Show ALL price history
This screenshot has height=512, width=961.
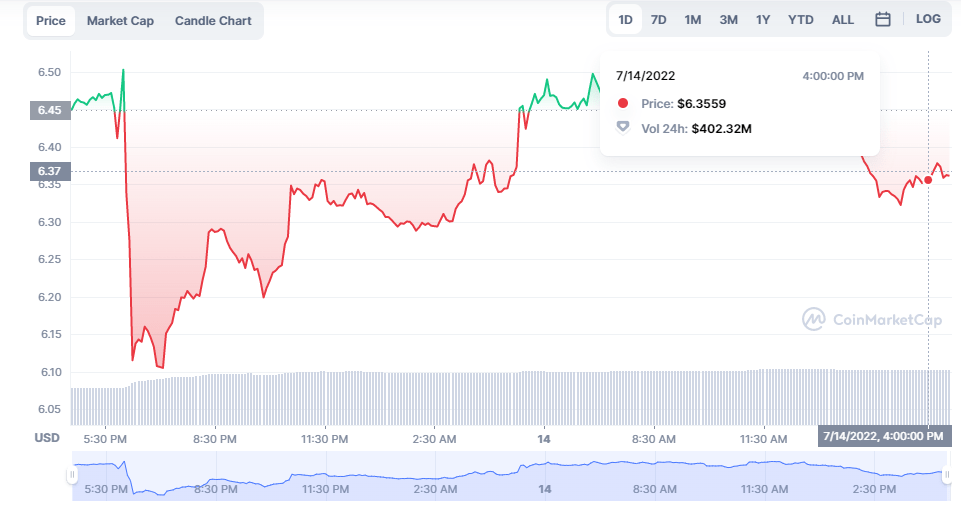pyautogui.click(x=843, y=19)
